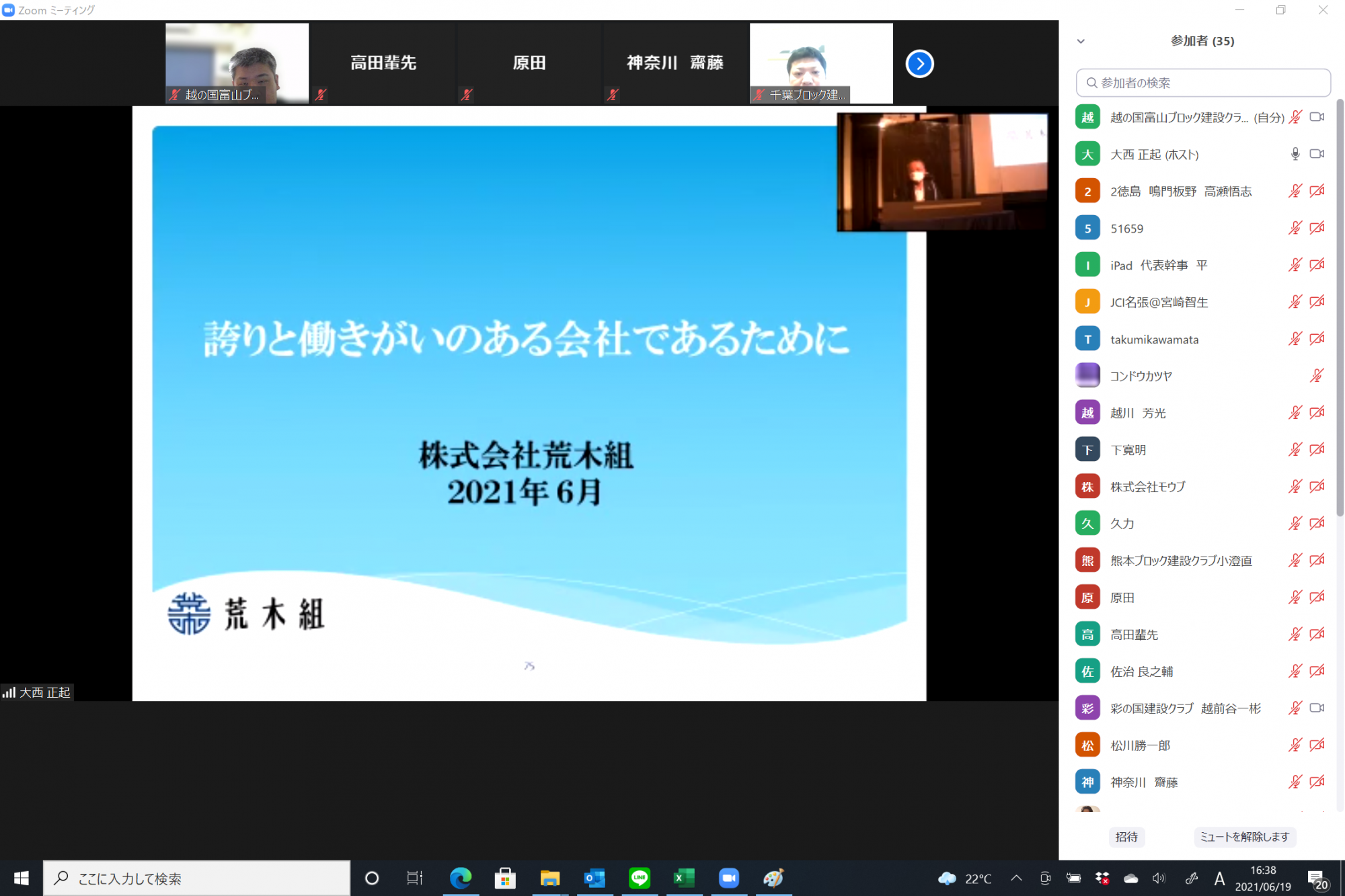
Task: Open Windows Task View
Action: point(414,878)
